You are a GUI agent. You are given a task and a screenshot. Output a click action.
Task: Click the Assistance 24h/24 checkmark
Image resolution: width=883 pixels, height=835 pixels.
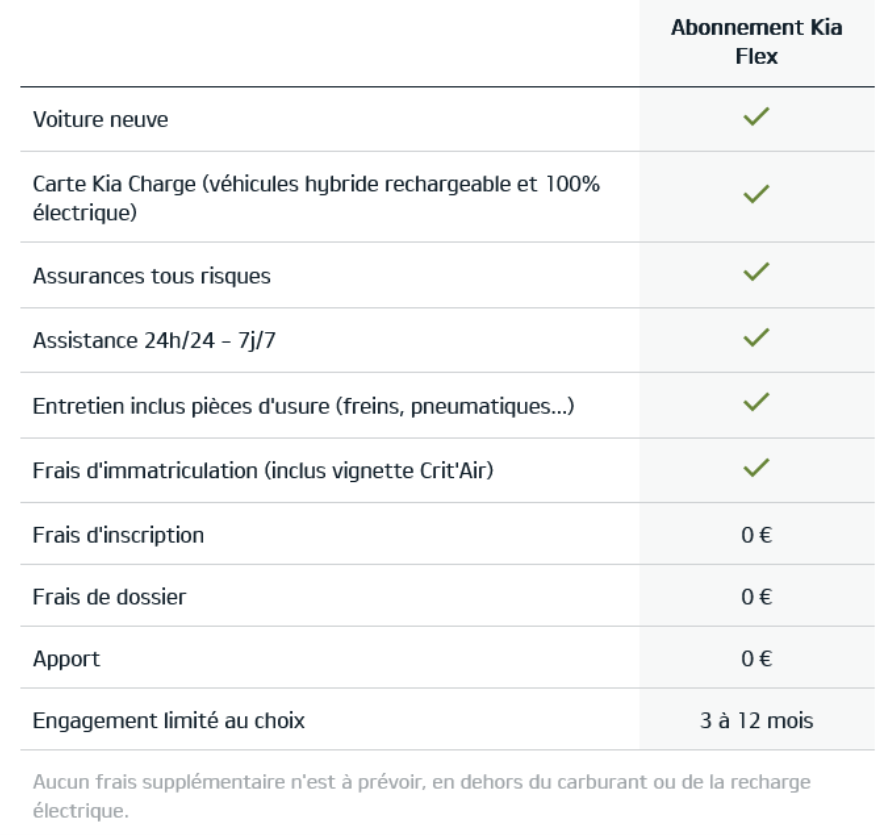[x=756, y=337]
